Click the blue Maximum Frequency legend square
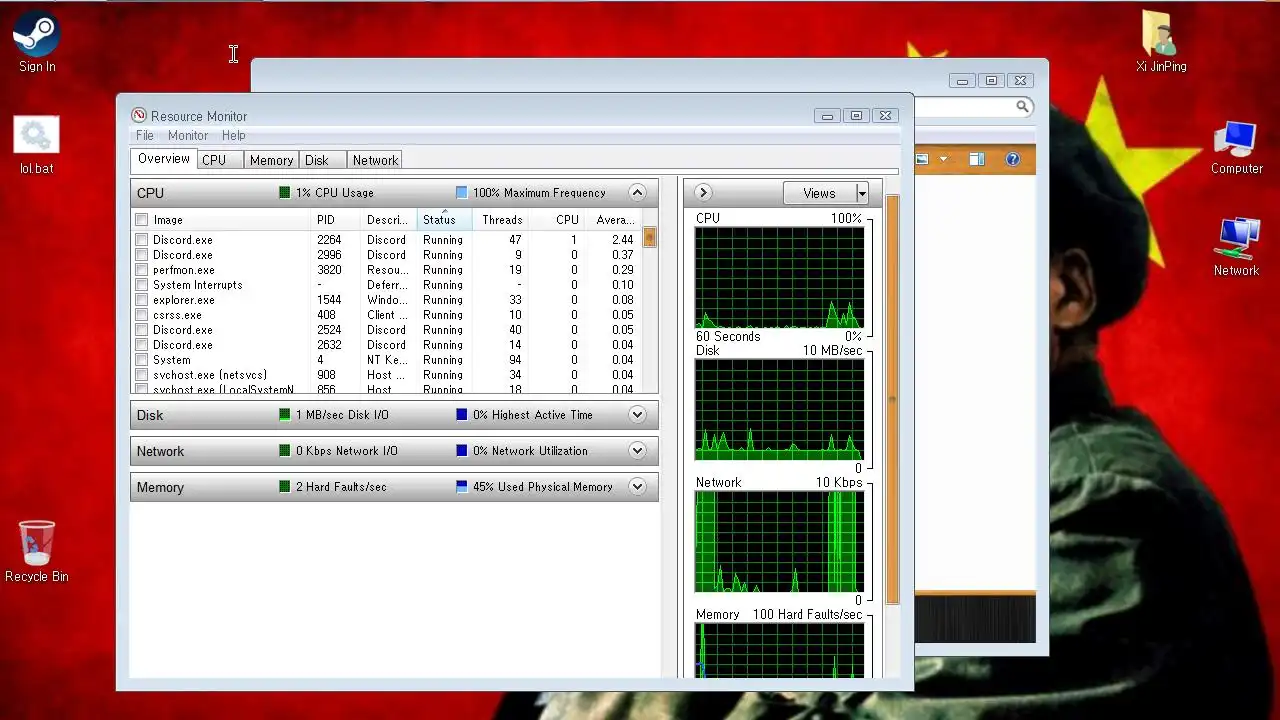This screenshot has width=1280, height=720. pos(461,193)
